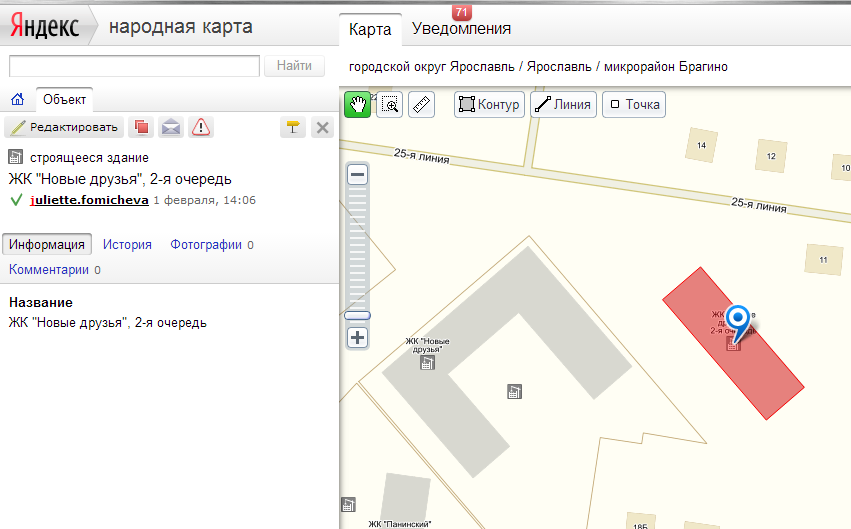Screen dimensions: 851x529
Task: Click the envelope message icon
Action: tap(171, 127)
